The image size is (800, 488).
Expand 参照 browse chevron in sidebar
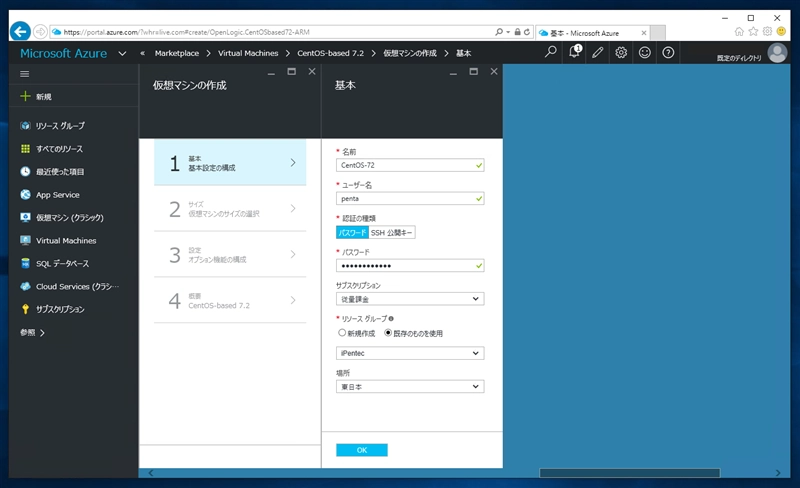tap(42, 333)
